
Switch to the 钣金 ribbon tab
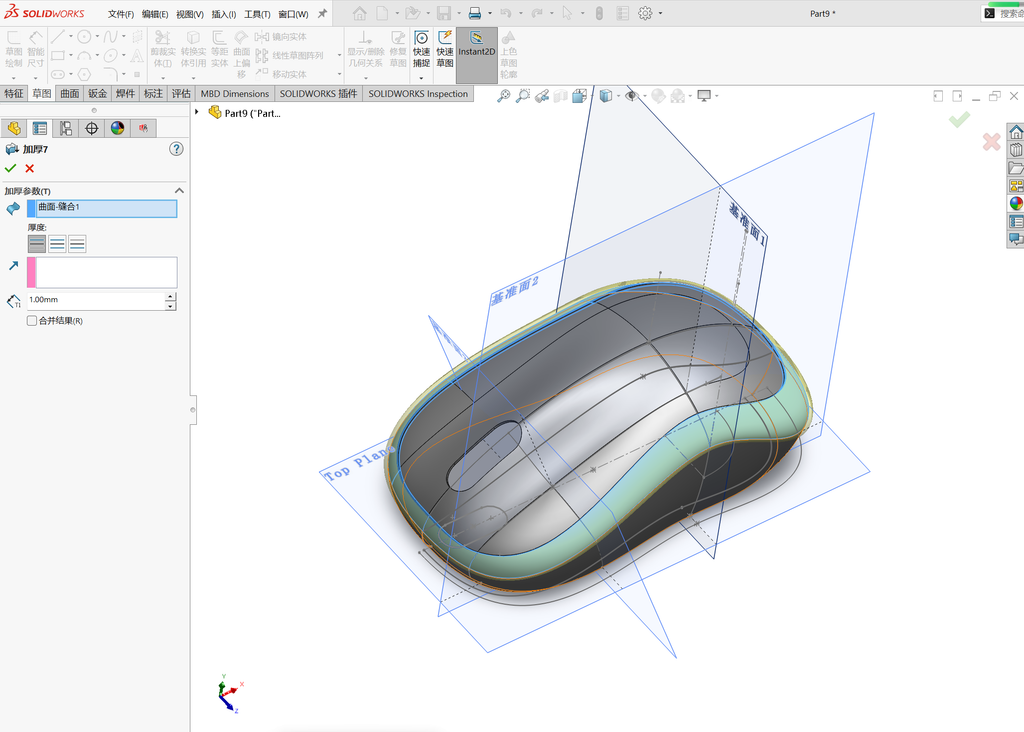click(97, 93)
